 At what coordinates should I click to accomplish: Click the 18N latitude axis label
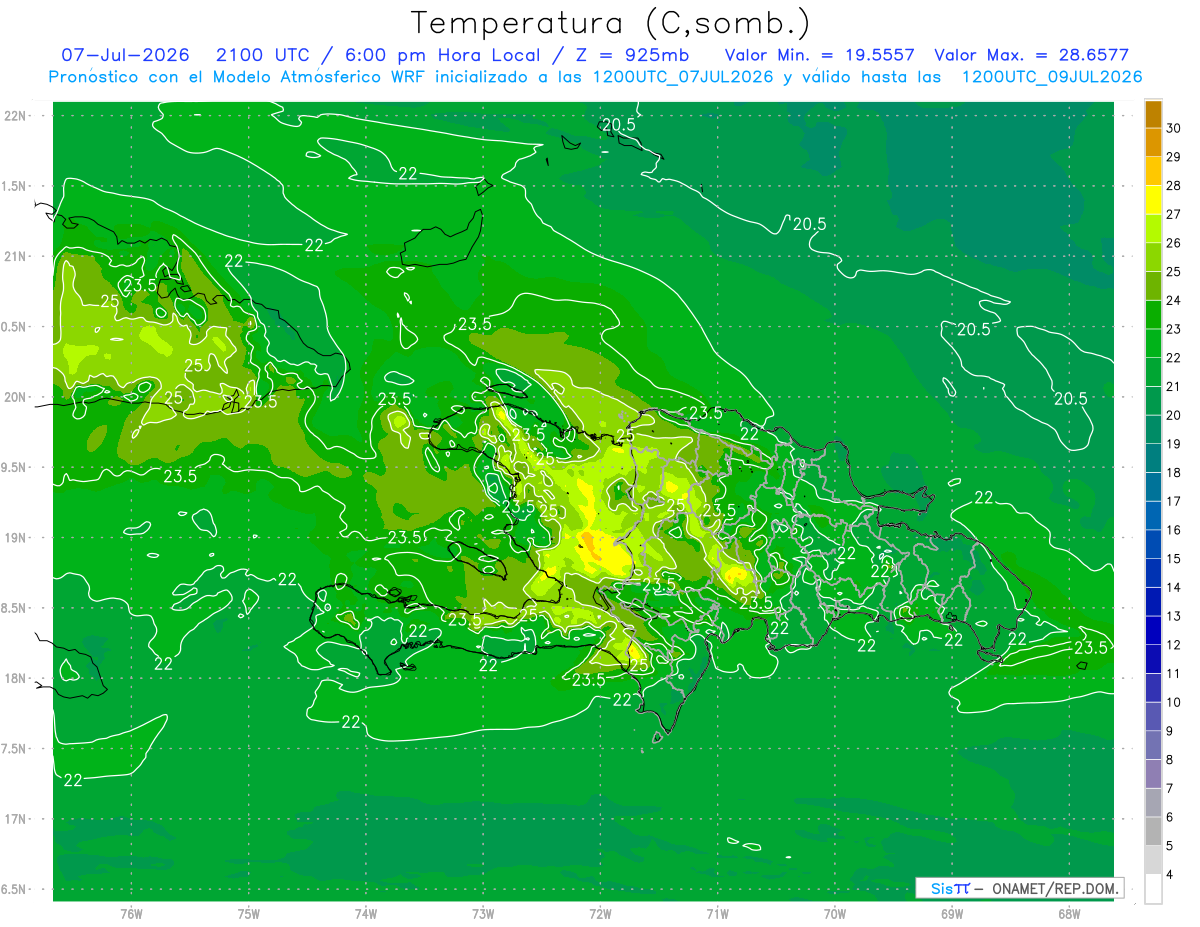click(16, 678)
